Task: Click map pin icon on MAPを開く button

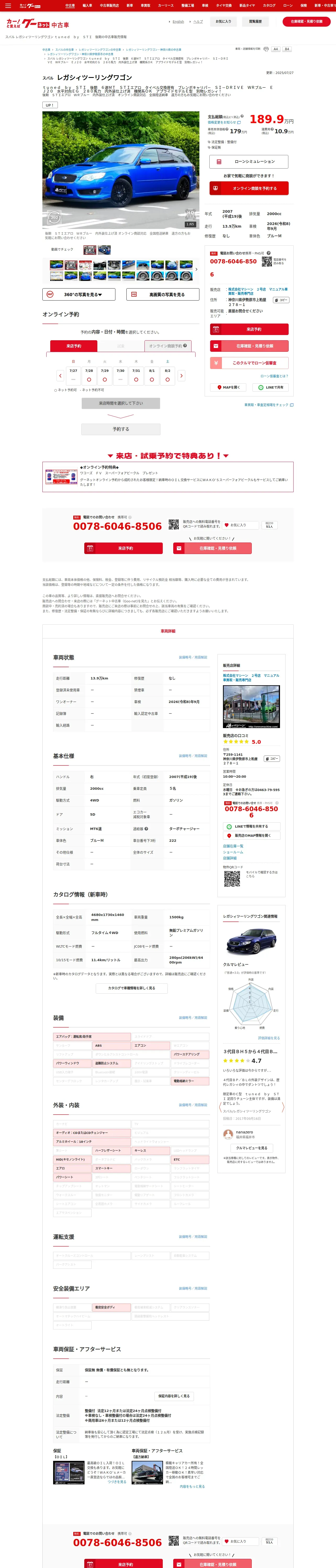Action: pos(220,387)
